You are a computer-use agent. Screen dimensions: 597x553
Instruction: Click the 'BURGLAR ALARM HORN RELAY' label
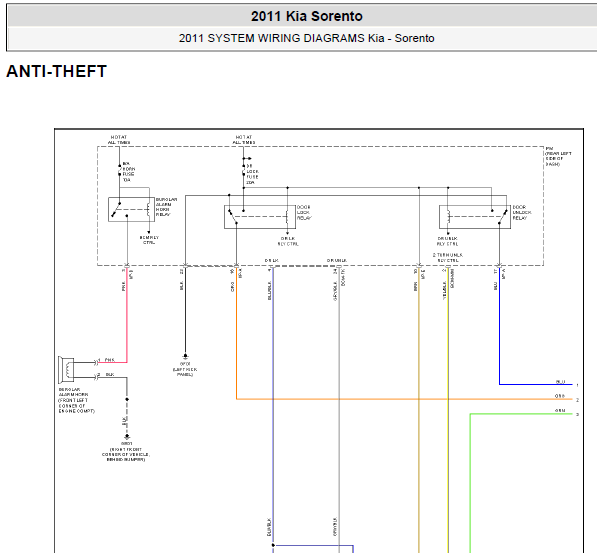tap(166, 207)
